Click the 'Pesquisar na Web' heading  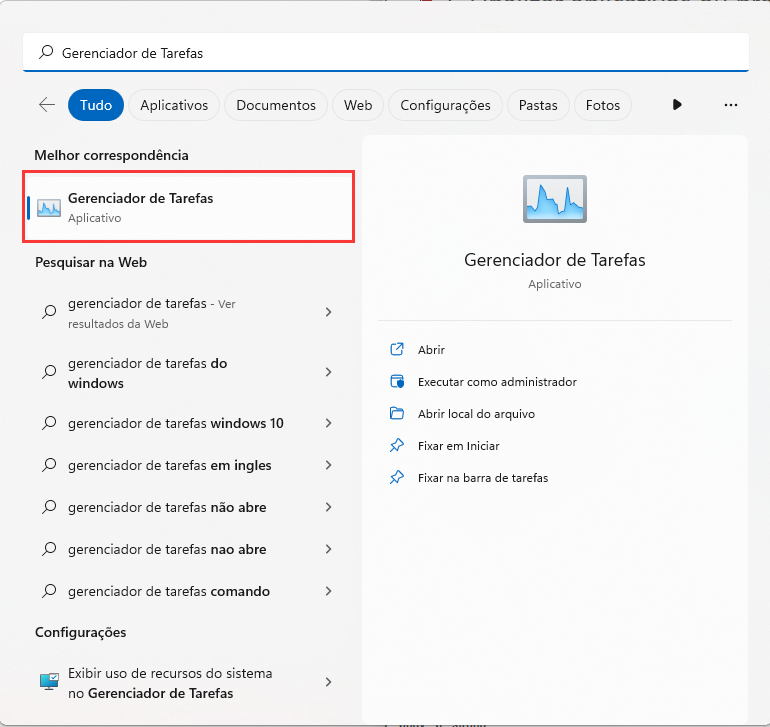(x=91, y=262)
